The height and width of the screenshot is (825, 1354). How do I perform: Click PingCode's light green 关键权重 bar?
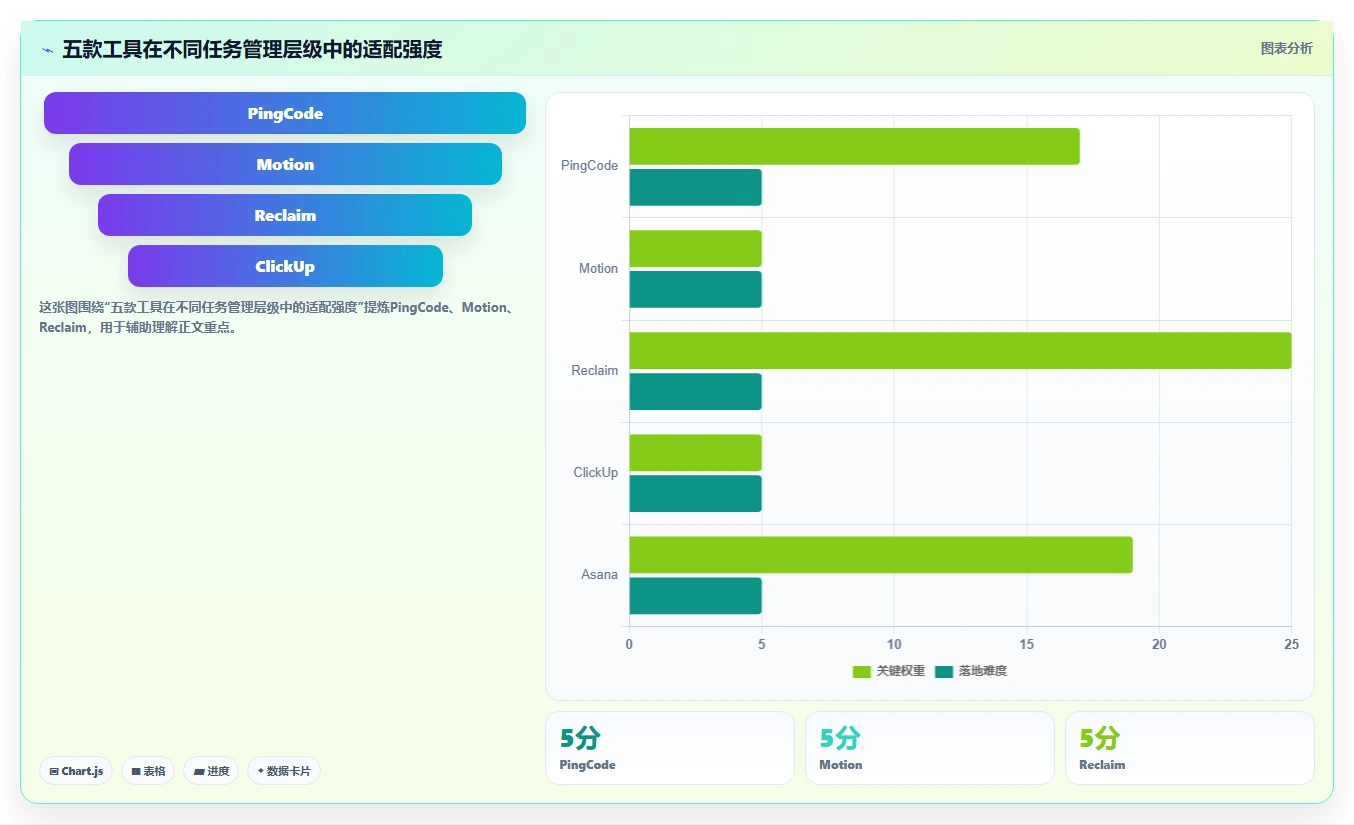pyautogui.click(x=854, y=146)
